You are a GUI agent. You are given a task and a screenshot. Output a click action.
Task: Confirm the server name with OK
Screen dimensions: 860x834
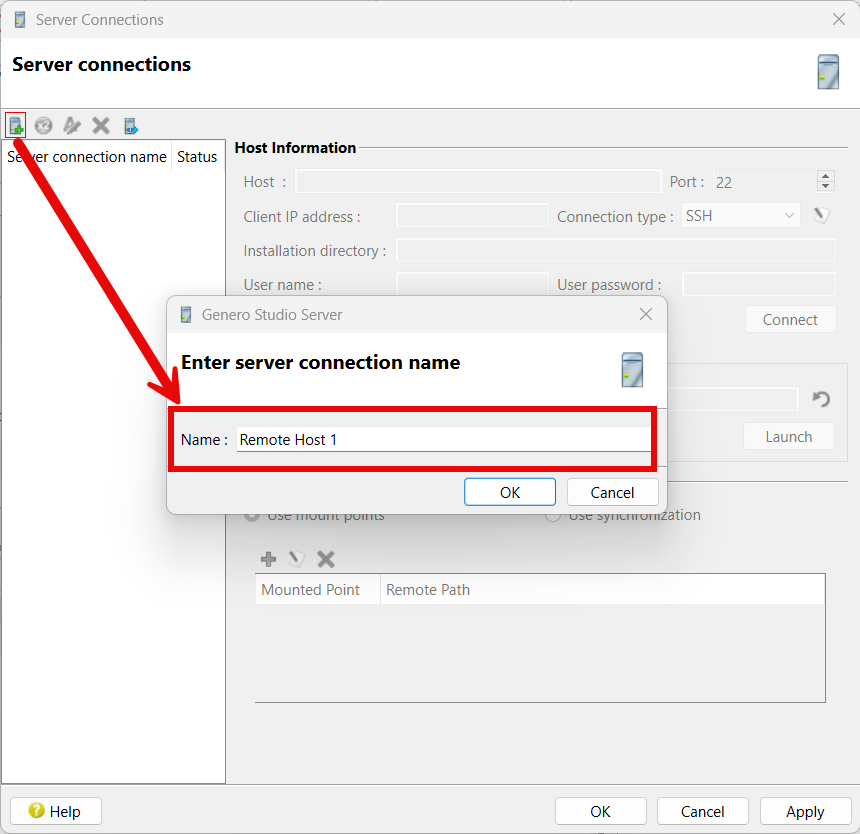coord(510,492)
